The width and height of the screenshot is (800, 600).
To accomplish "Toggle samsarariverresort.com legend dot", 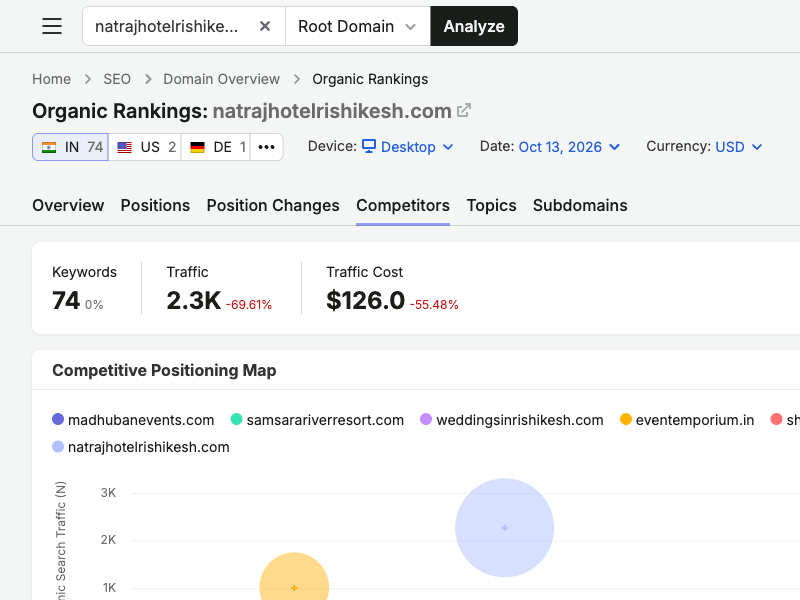I will (x=236, y=419).
